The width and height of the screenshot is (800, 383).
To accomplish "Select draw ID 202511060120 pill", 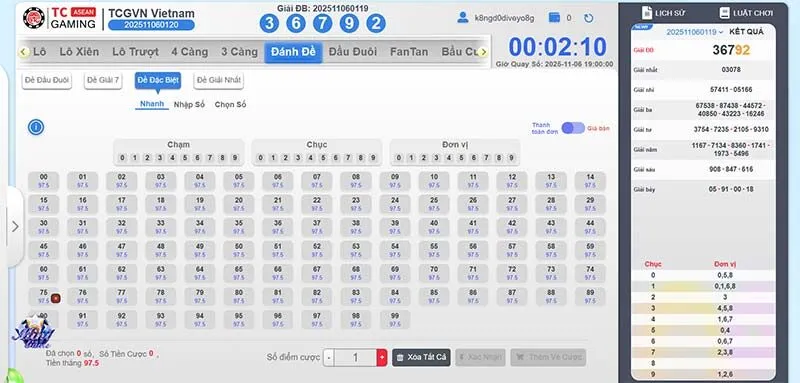I will pyautogui.click(x=151, y=24).
